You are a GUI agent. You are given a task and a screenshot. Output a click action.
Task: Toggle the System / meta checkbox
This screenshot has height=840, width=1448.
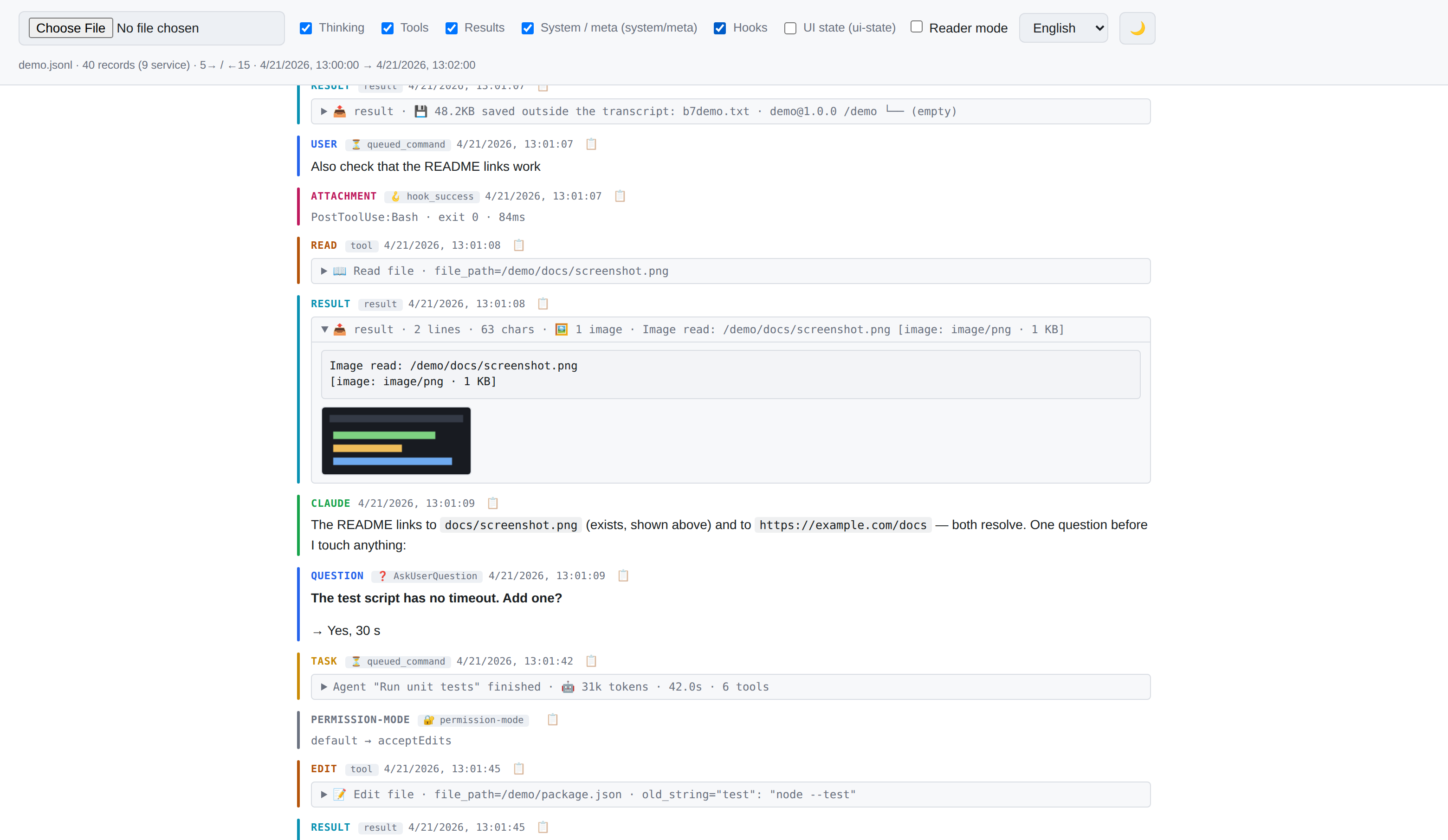coord(528,28)
